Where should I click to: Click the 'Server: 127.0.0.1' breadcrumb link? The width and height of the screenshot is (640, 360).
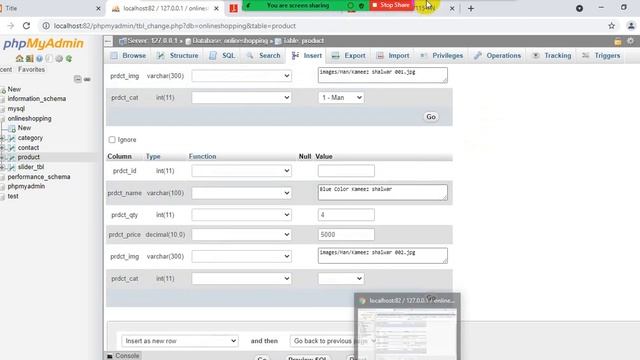click(x=152, y=41)
